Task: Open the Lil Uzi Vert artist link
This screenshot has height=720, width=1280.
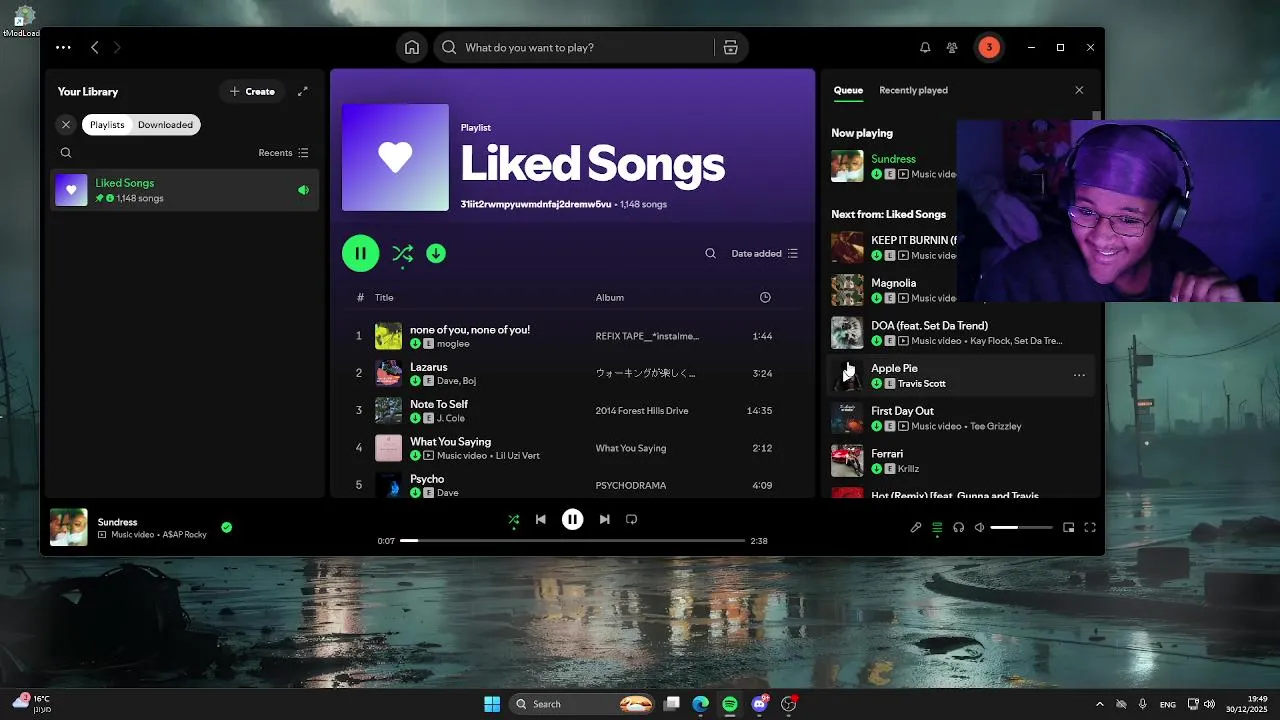Action: pyautogui.click(x=517, y=456)
